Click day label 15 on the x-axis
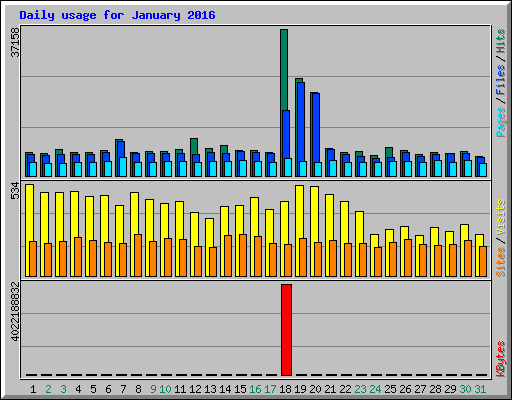 click(240, 389)
